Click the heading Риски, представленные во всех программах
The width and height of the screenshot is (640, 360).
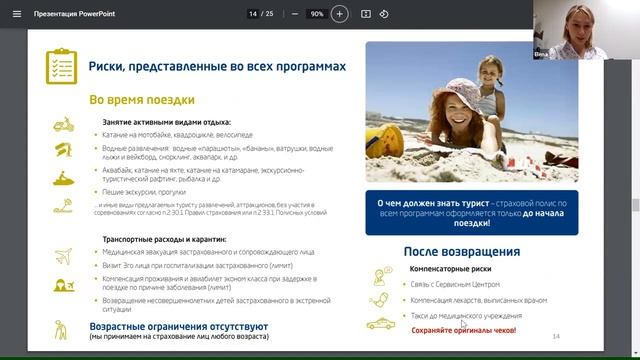coord(217,66)
